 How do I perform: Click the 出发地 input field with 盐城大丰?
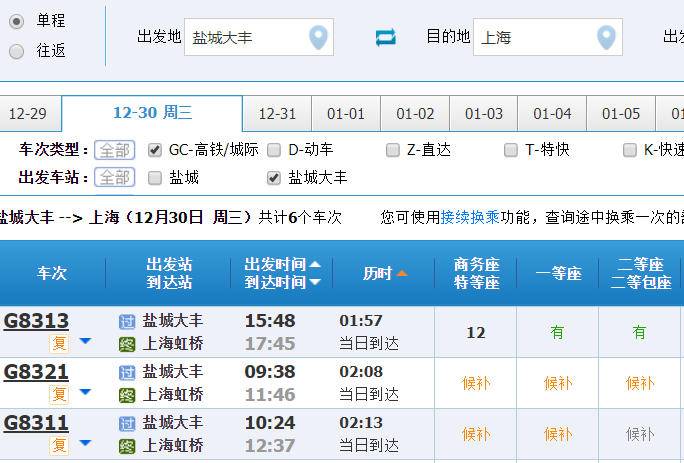pos(247,38)
